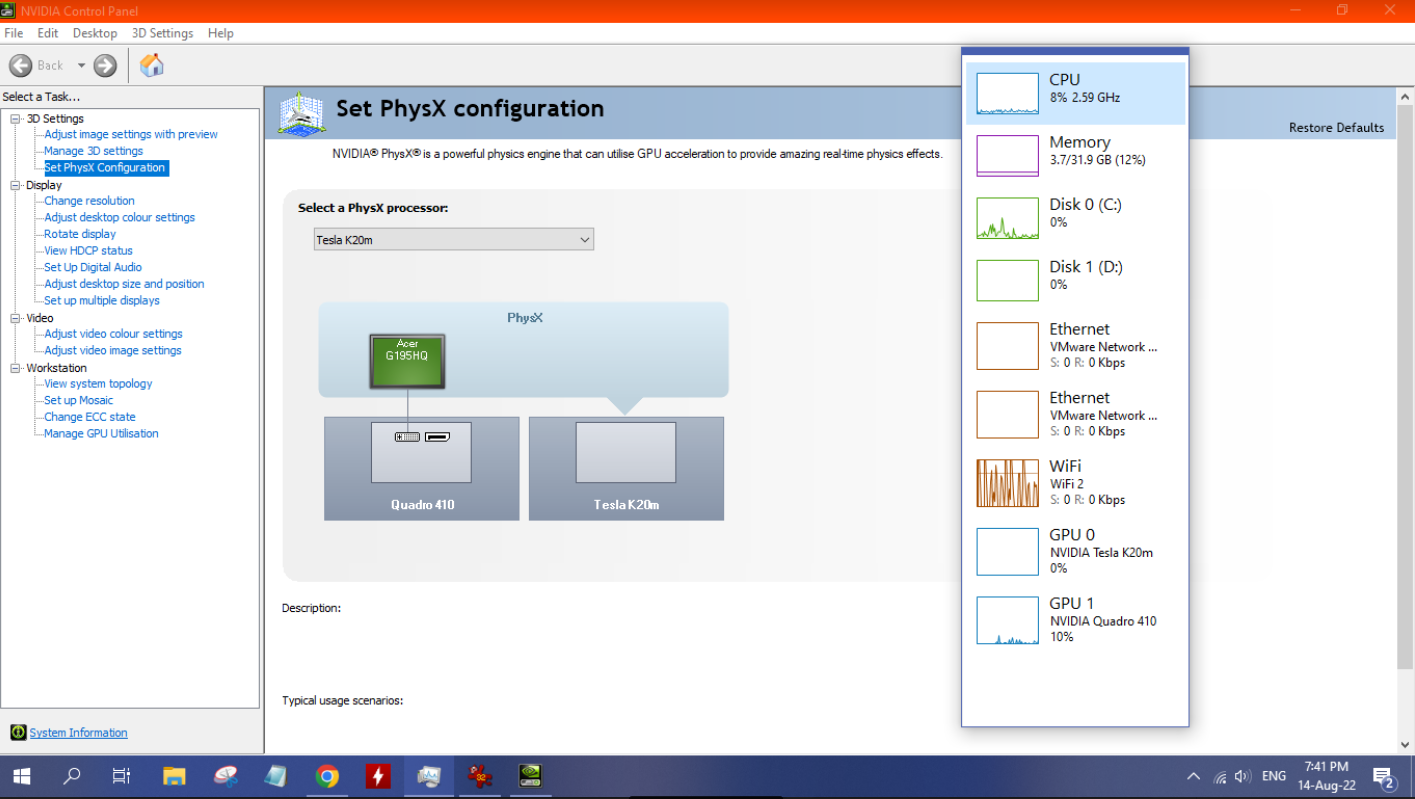Select Set PhysX Configuration task
The height and width of the screenshot is (799, 1415).
105,168
